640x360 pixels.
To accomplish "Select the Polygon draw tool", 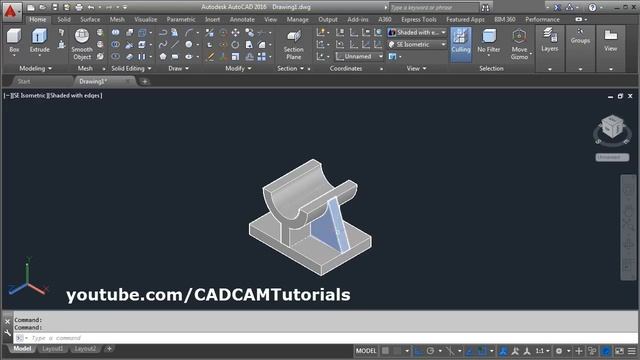I will pyautogui.click(x=163, y=56).
